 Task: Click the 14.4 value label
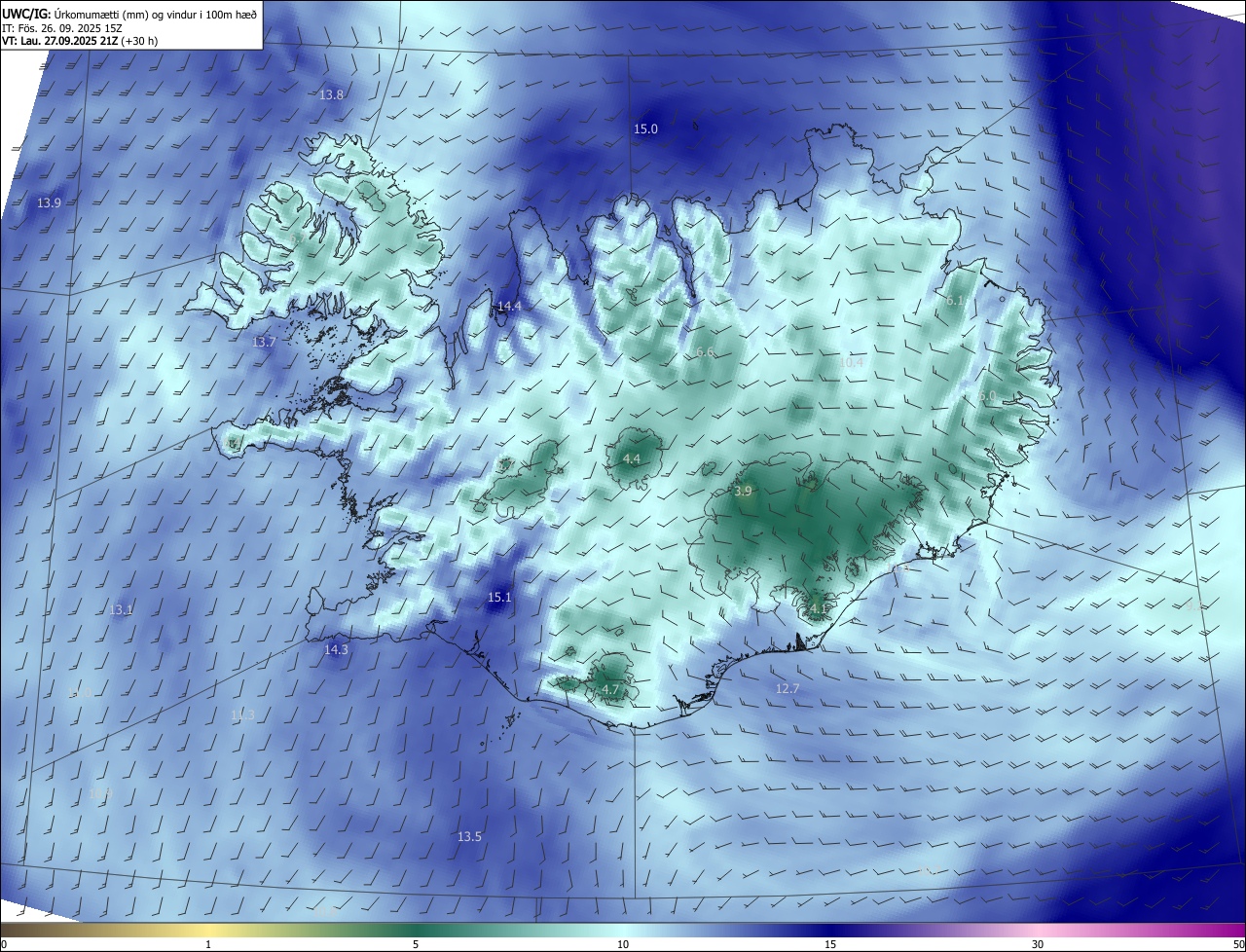(509, 306)
